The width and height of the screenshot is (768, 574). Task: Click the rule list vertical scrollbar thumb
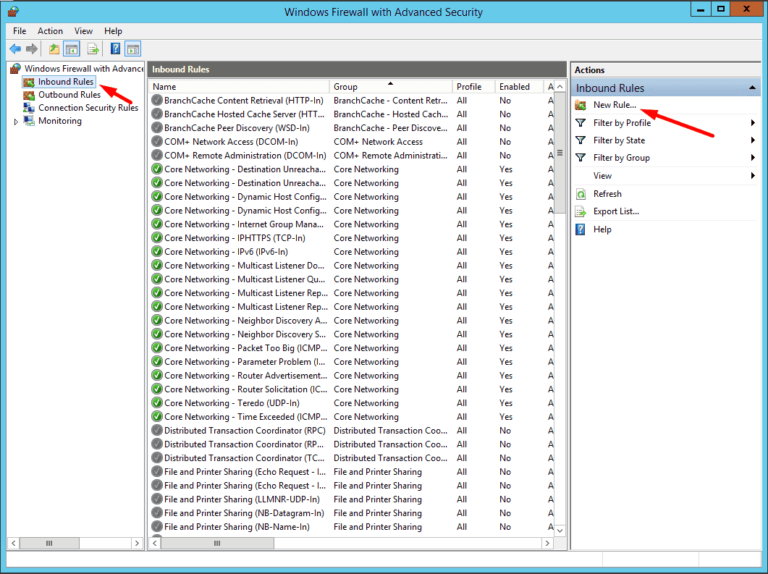[560, 153]
